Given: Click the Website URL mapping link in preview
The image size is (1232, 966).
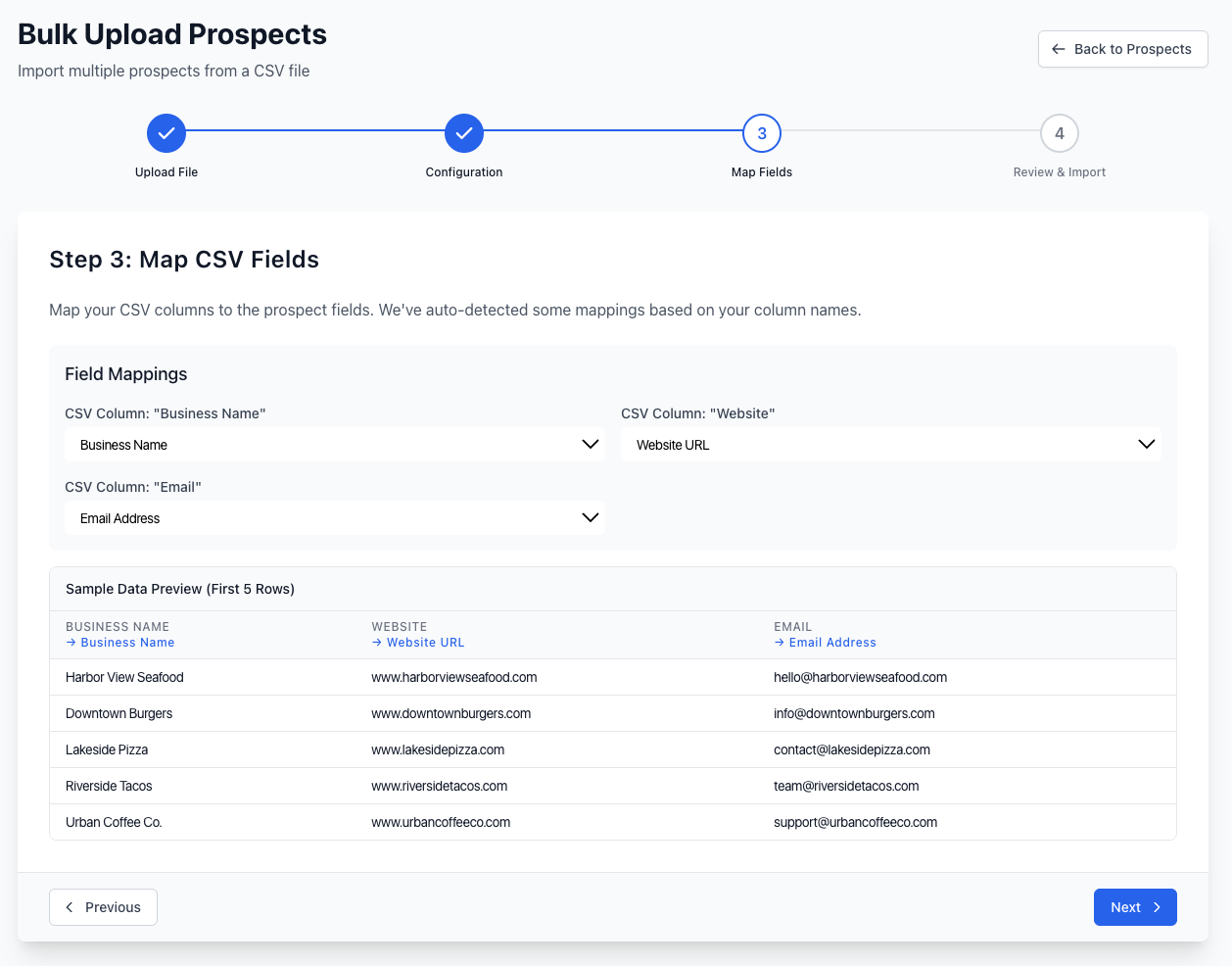Looking at the screenshot, I should coord(418,643).
